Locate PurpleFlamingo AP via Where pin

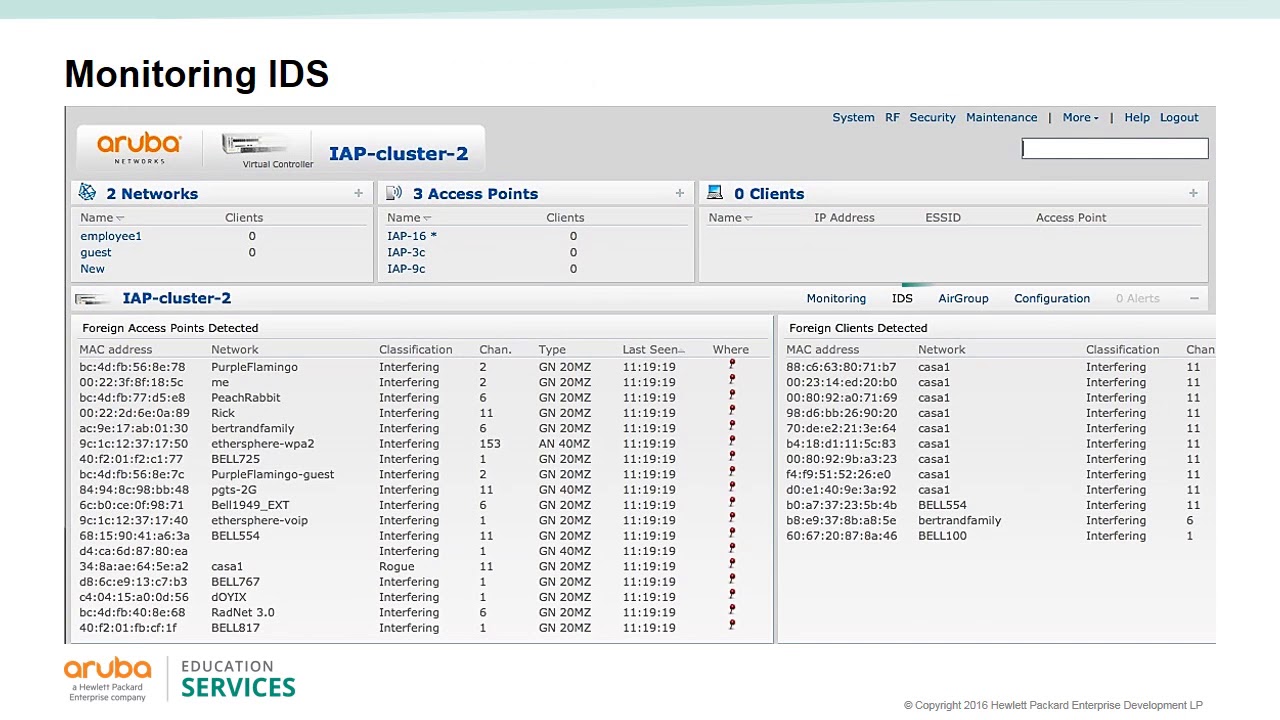click(732, 366)
